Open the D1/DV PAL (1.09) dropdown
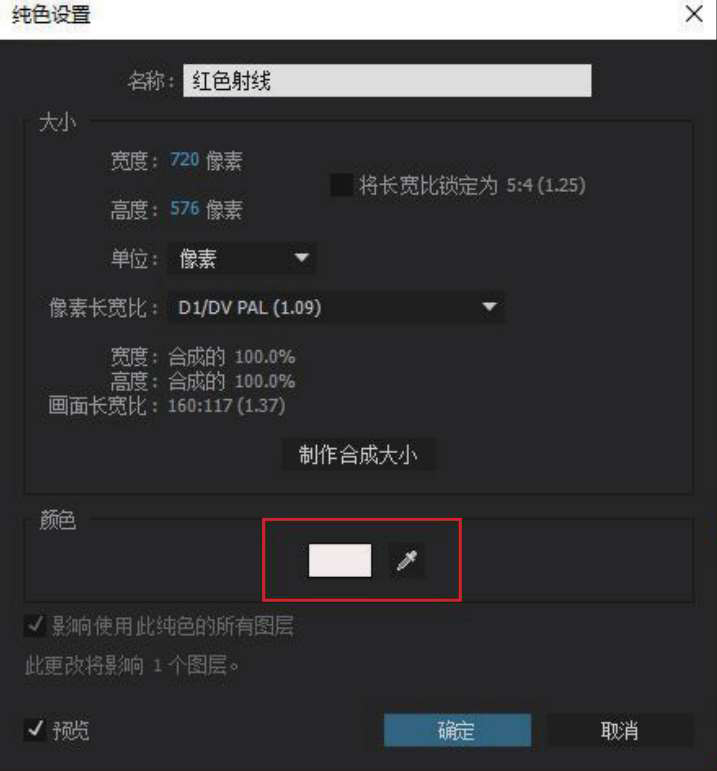The width and height of the screenshot is (717, 771). (336, 307)
